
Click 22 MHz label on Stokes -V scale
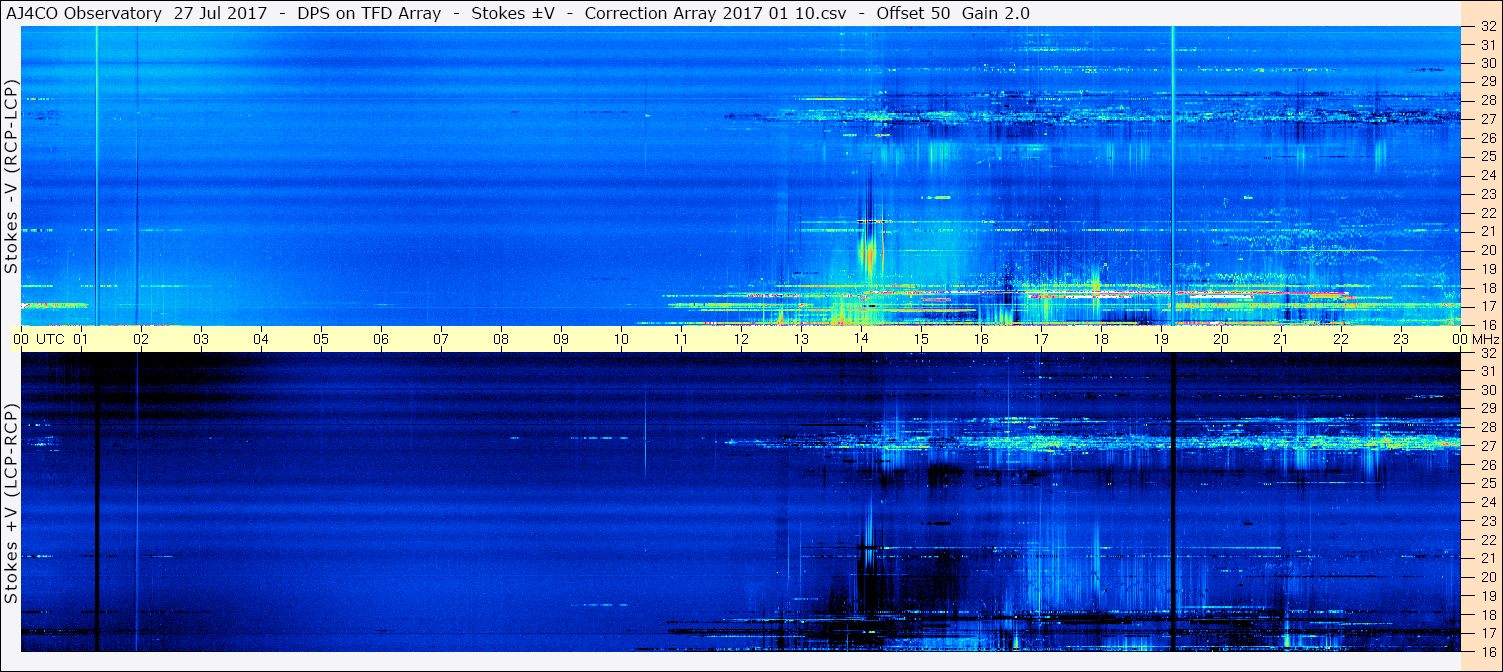click(1487, 212)
